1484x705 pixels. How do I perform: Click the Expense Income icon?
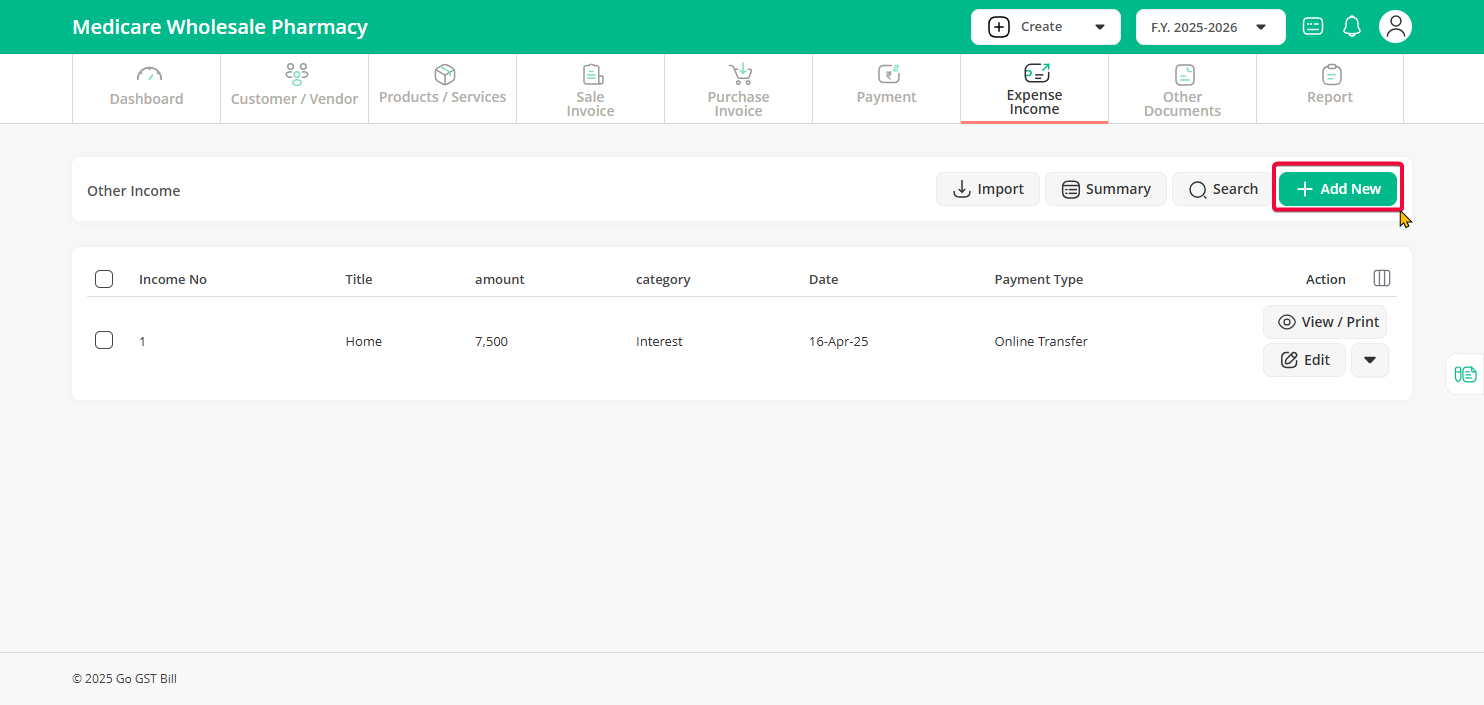pos(1036,73)
